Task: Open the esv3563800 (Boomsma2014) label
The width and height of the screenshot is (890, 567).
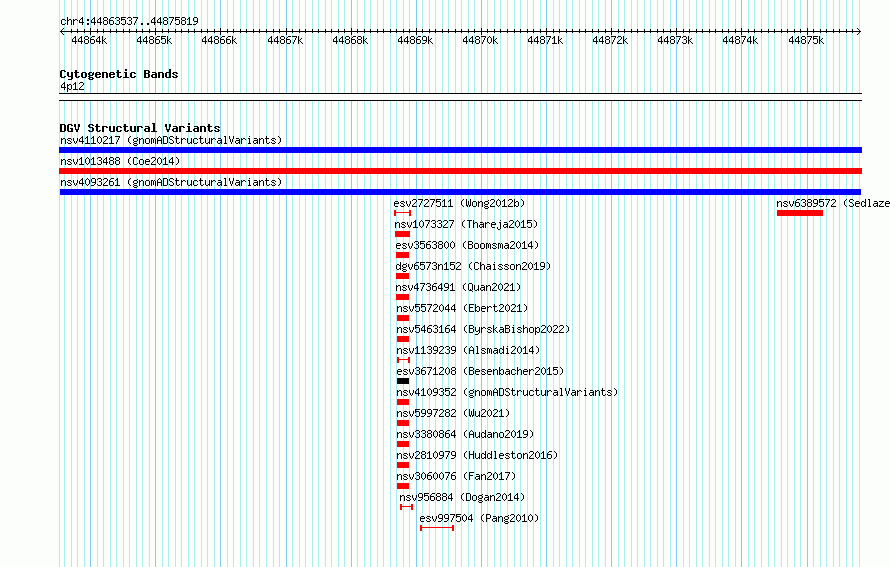Action: (467, 245)
